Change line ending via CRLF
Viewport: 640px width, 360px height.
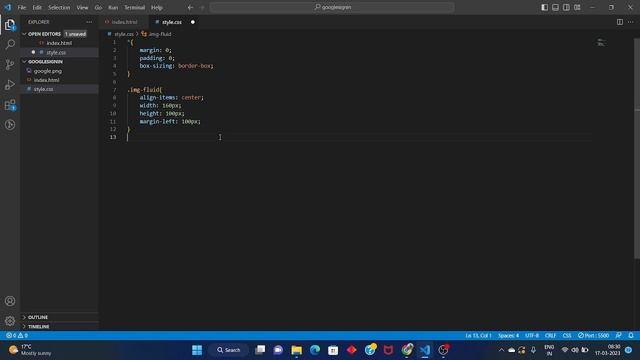click(x=551, y=336)
